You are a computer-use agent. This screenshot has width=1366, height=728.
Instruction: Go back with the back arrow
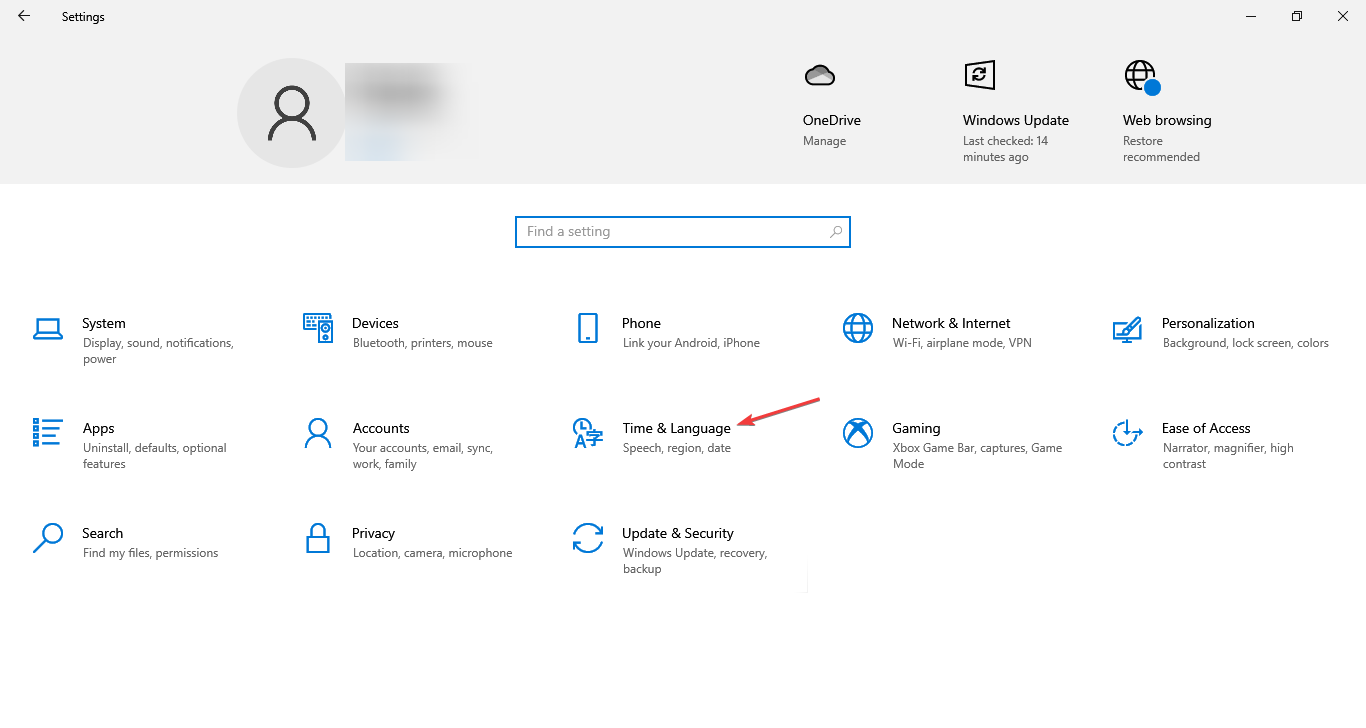click(x=24, y=16)
